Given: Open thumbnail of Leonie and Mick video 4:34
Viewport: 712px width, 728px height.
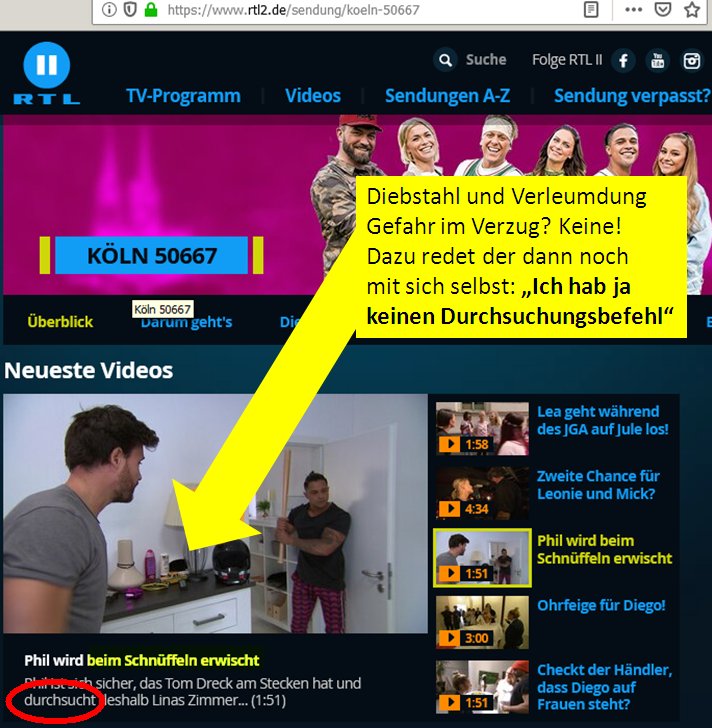Looking at the screenshot, I should (482, 493).
